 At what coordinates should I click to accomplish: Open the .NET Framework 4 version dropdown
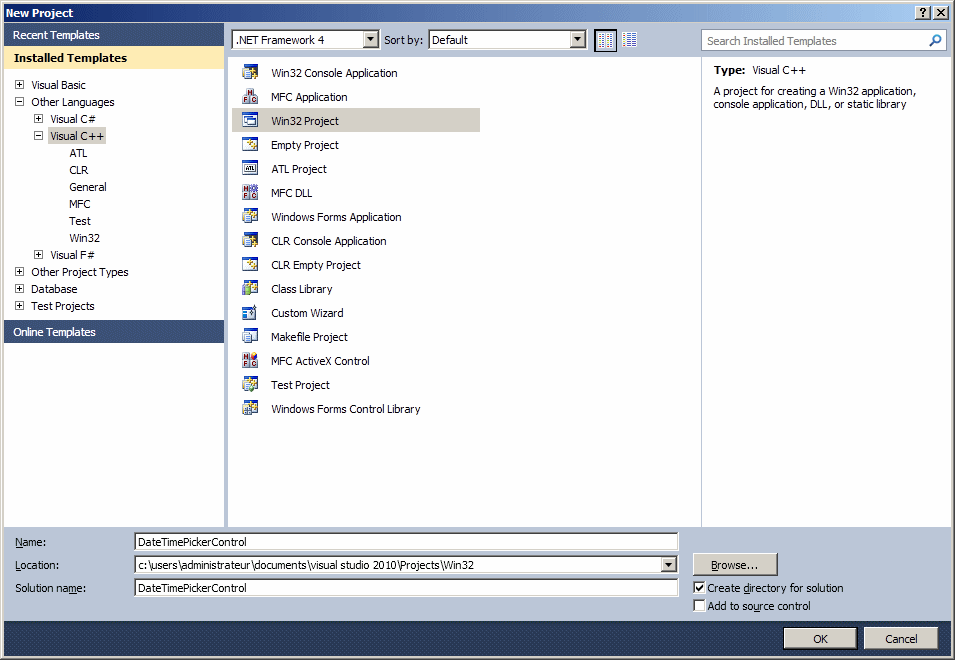(x=370, y=40)
